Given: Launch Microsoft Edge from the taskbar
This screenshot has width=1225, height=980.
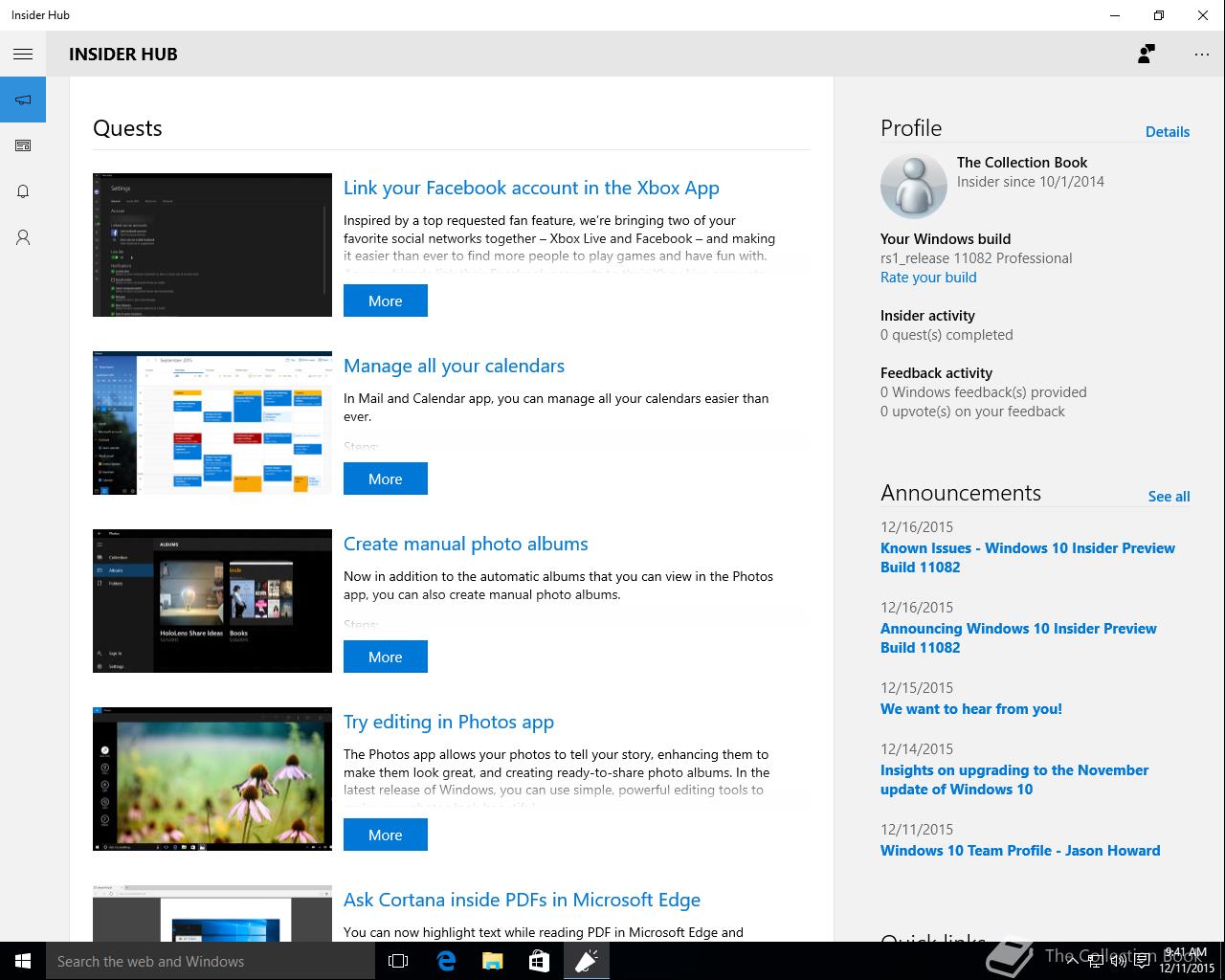Looking at the screenshot, I should [x=445, y=961].
